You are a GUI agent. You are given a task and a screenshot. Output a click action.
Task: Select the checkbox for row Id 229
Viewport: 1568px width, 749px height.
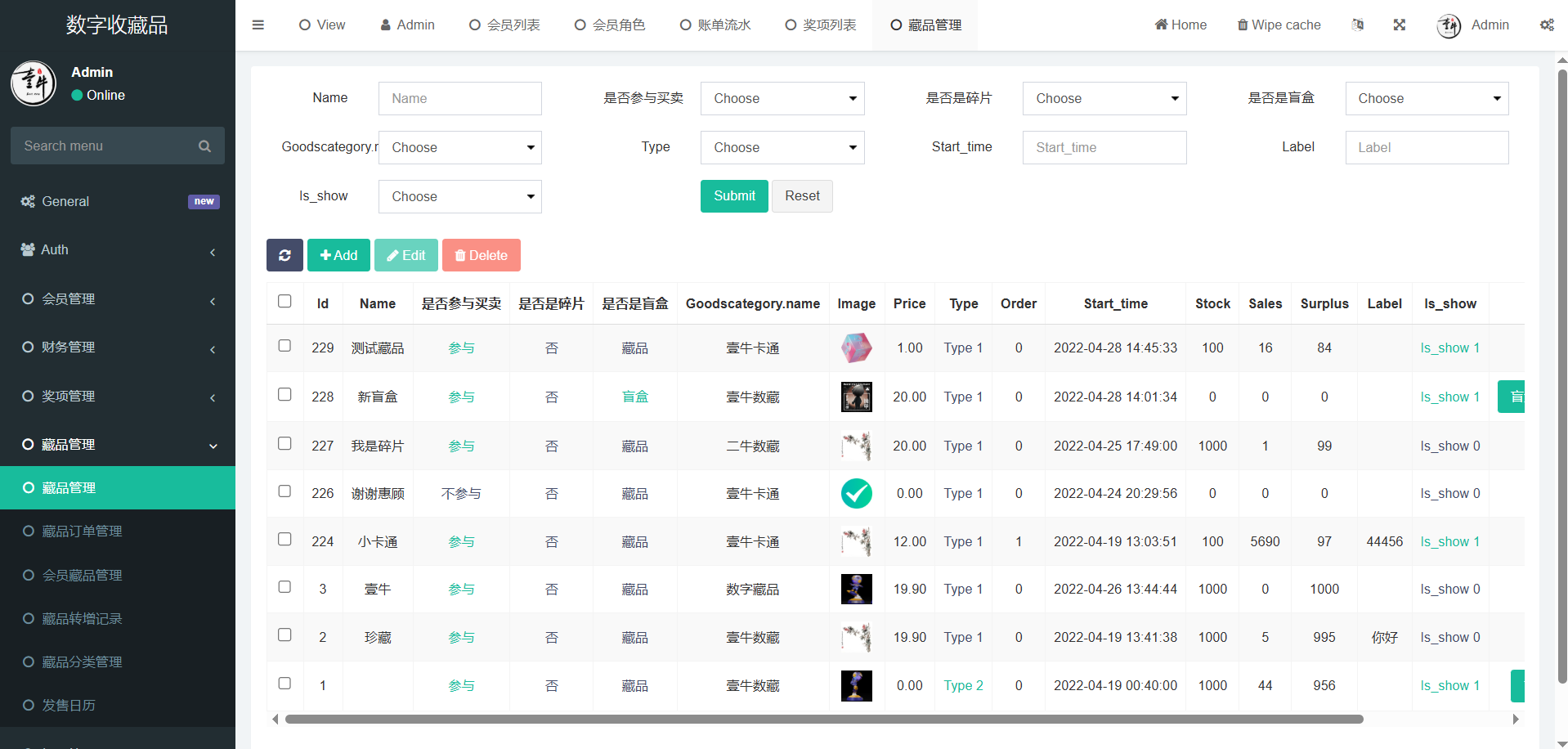click(x=284, y=346)
